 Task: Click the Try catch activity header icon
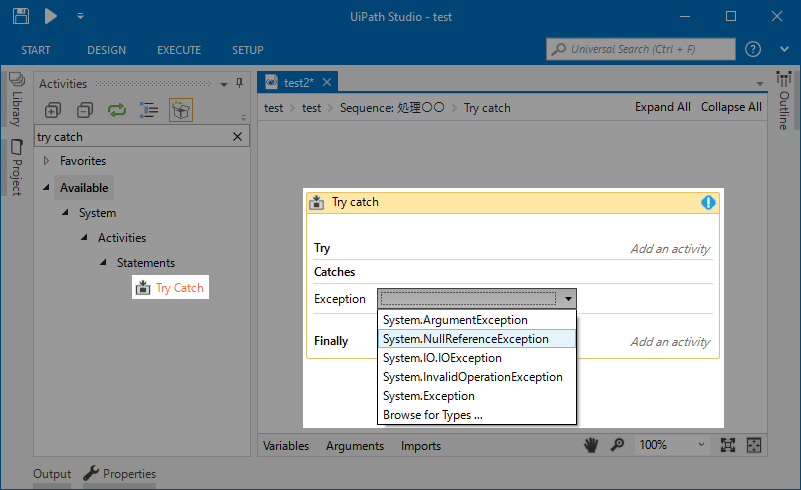316,202
